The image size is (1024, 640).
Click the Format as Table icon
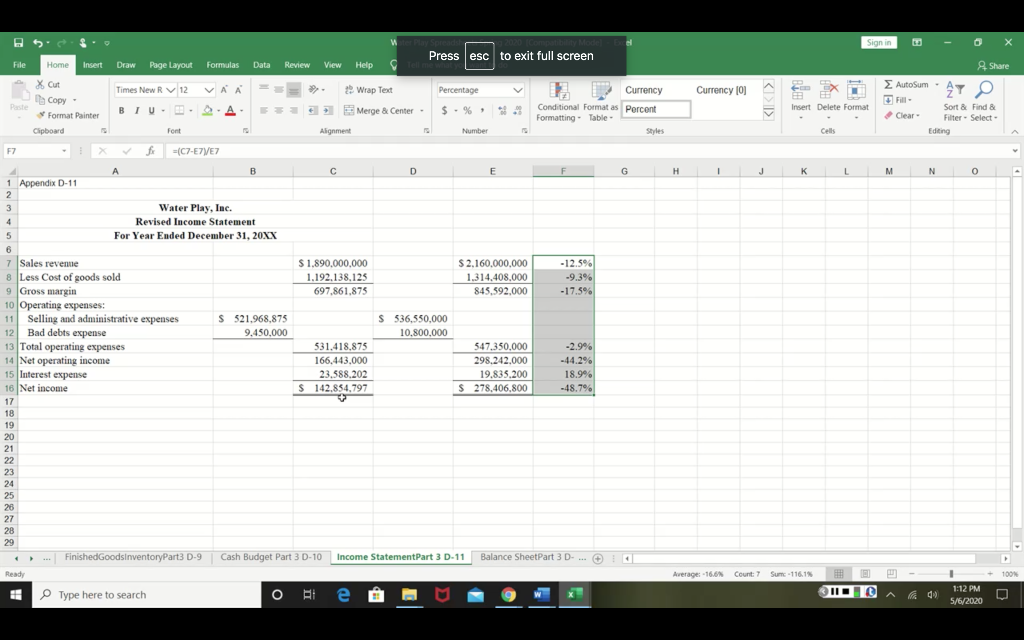[601, 103]
